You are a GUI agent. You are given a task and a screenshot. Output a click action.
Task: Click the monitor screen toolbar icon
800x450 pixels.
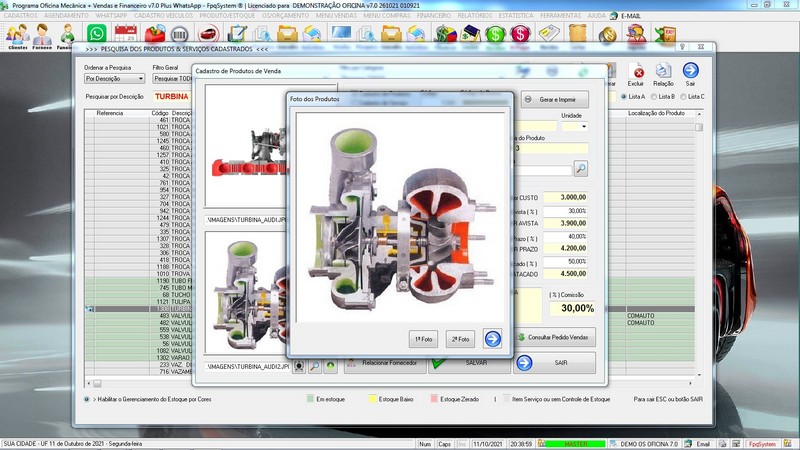point(341,33)
